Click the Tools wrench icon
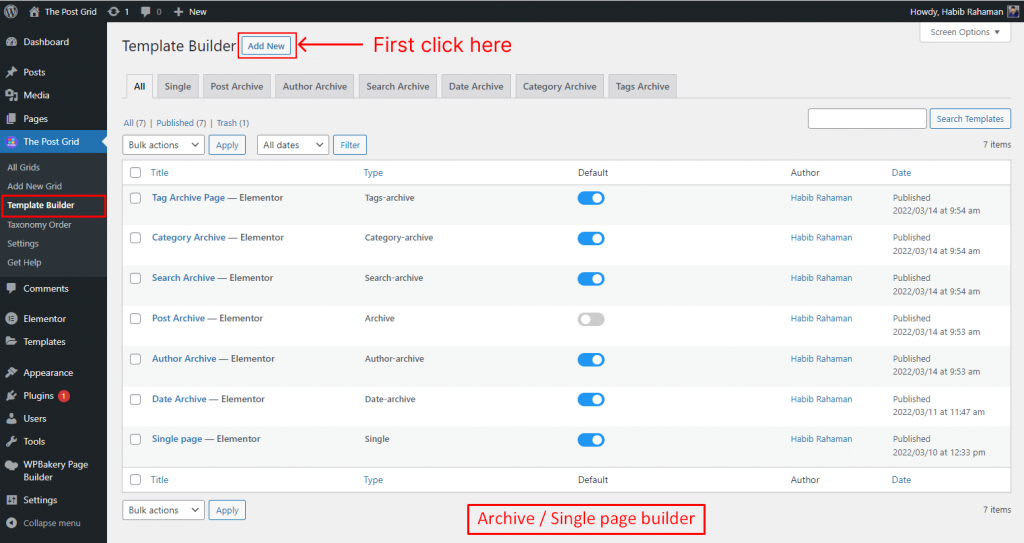Screen dimensions: 1024x543 pos(11,441)
